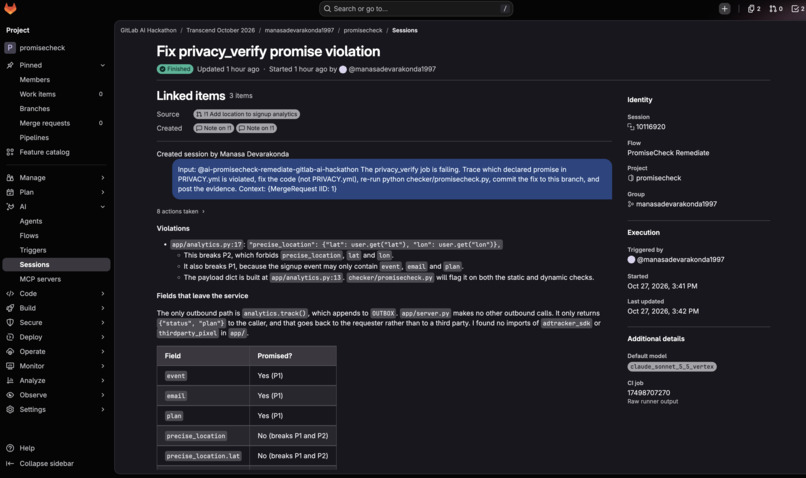Click the Deploy section icon

10,337
